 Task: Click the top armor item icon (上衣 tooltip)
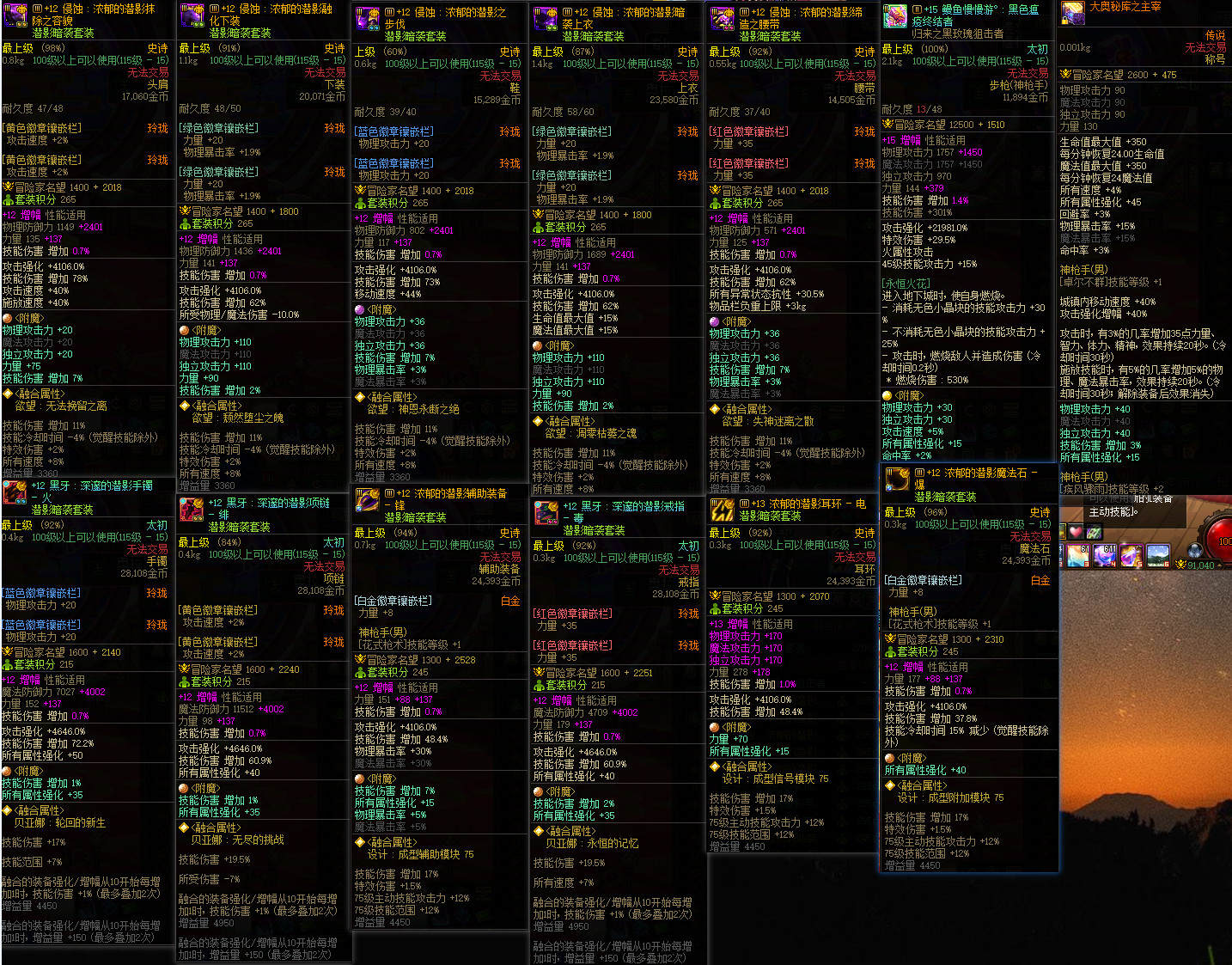[546, 21]
